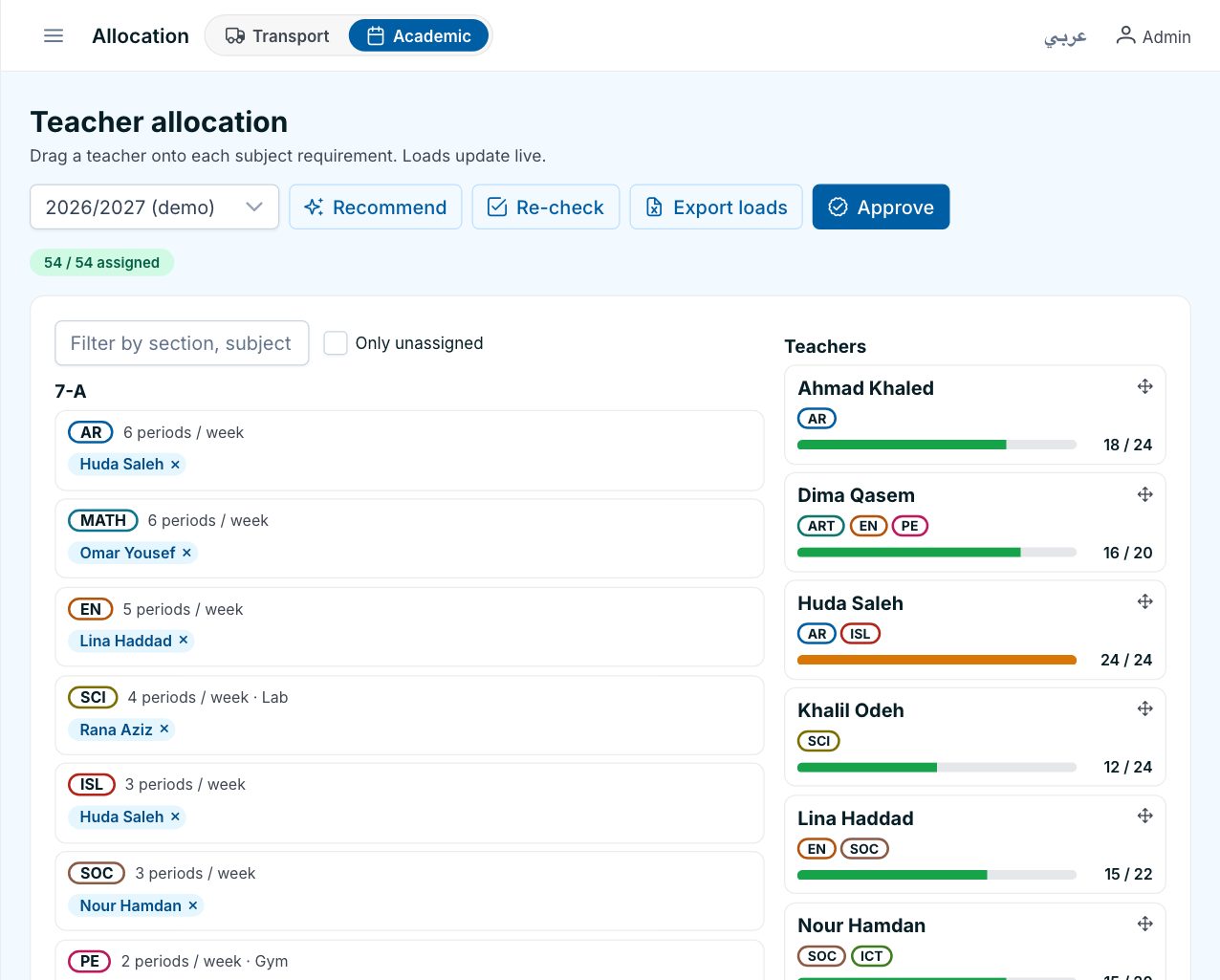Viewport: 1220px width, 980px height.
Task: Enable the Only unassigned checkbox
Action: point(336,342)
